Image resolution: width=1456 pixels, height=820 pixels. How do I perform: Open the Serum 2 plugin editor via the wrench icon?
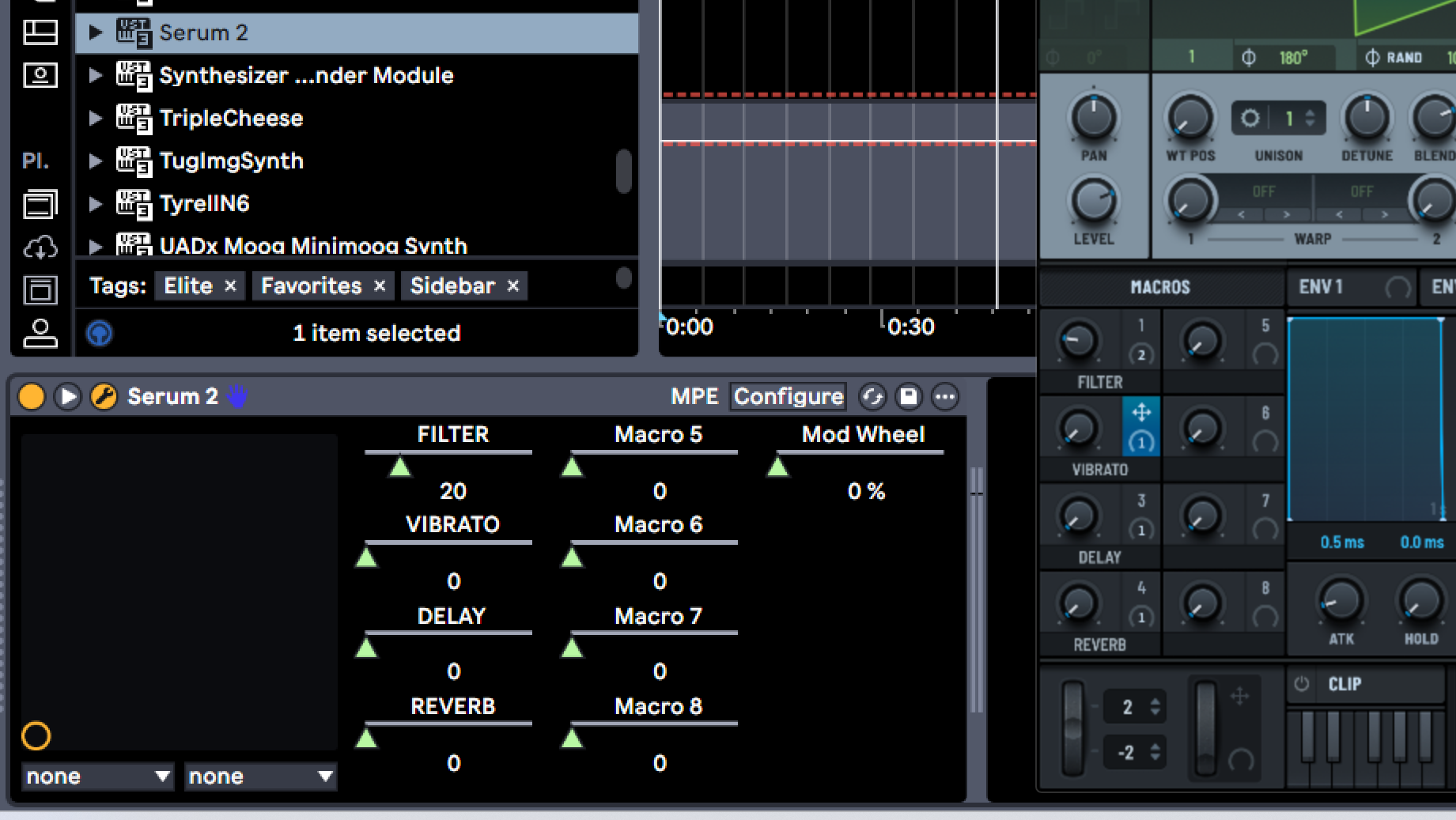click(x=104, y=396)
